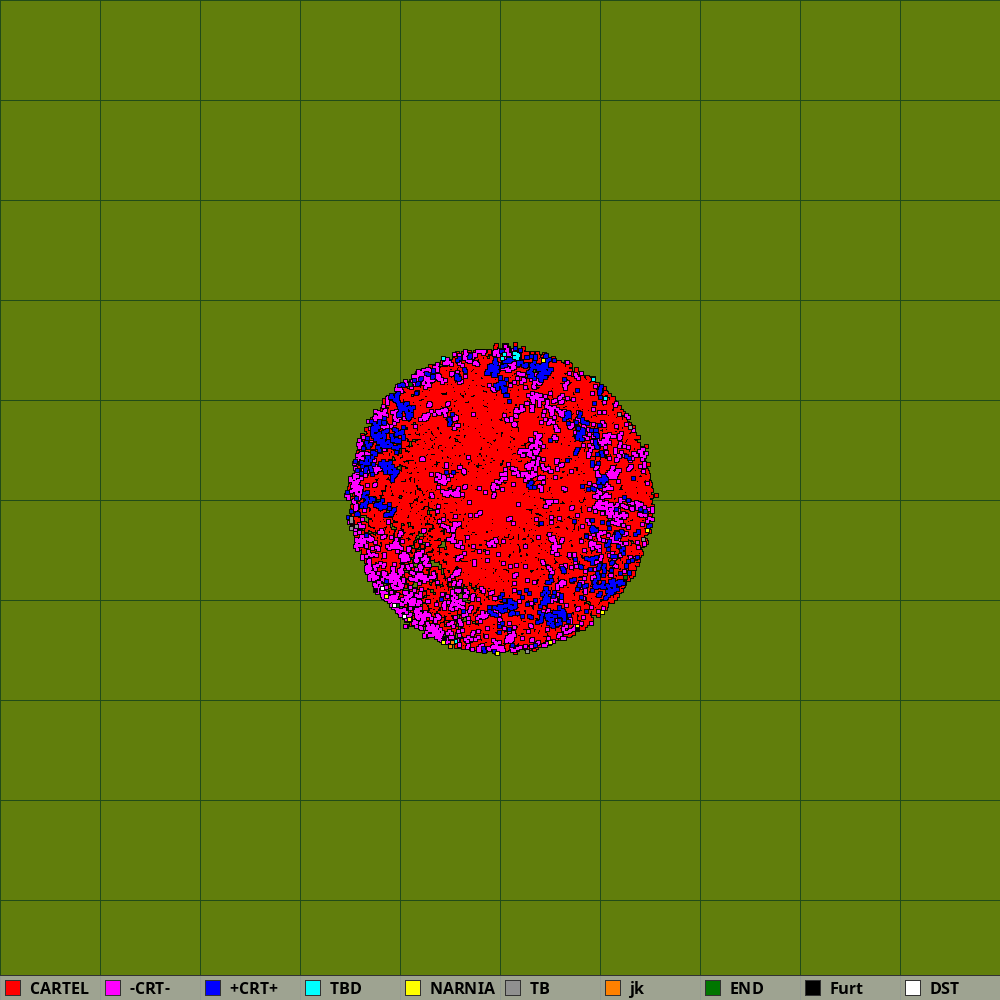
Task: Click the white DST color swatch
Action: coord(913,988)
